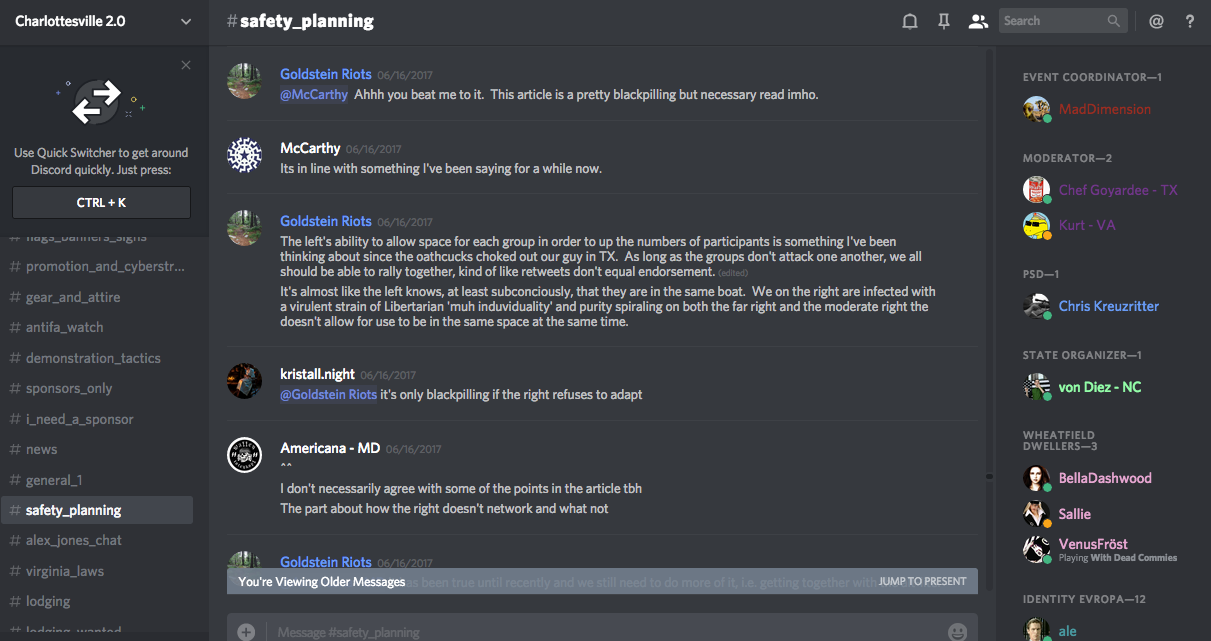Image resolution: width=1211 pixels, height=641 pixels.
Task: Open help question mark icon
Action: (1190, 21)
